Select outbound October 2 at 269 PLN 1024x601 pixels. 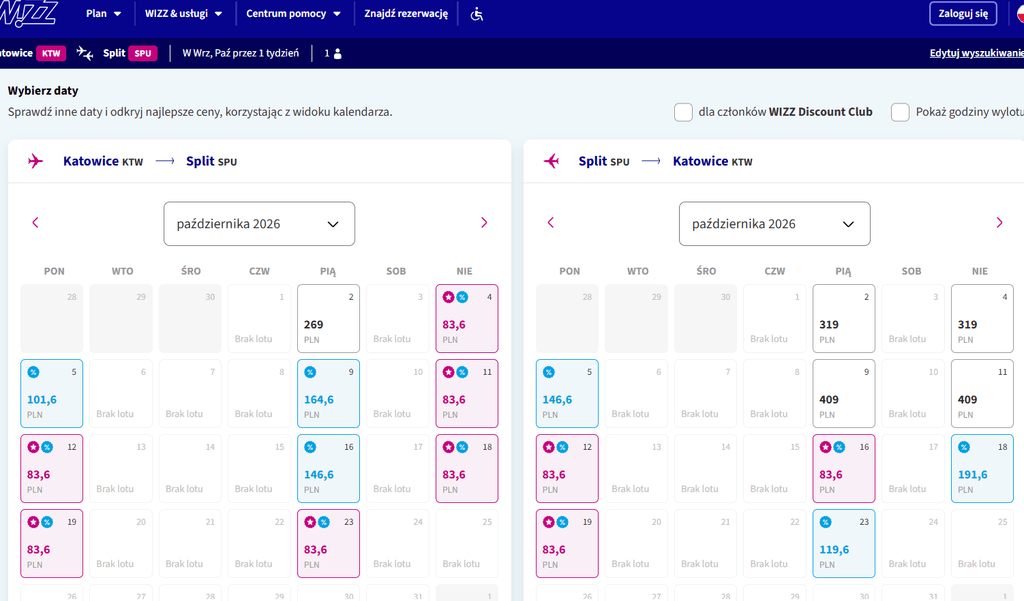click(328, 319)
